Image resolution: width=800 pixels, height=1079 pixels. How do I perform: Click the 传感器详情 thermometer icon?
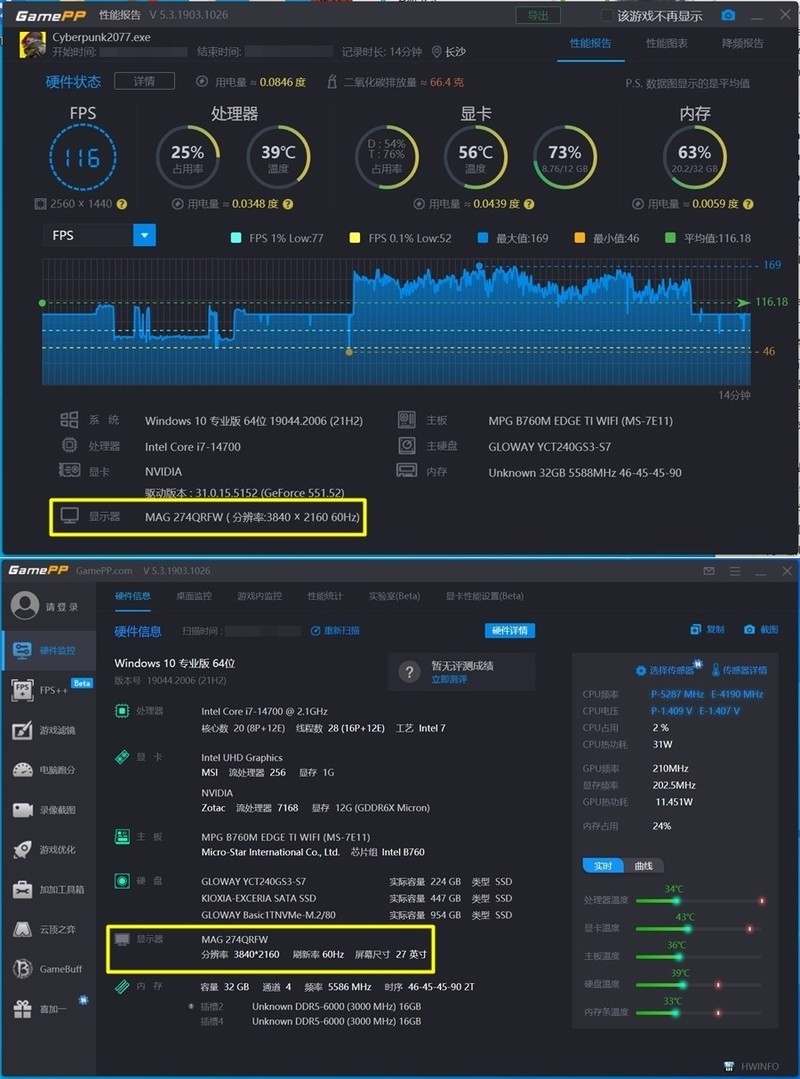pos(715,670)
